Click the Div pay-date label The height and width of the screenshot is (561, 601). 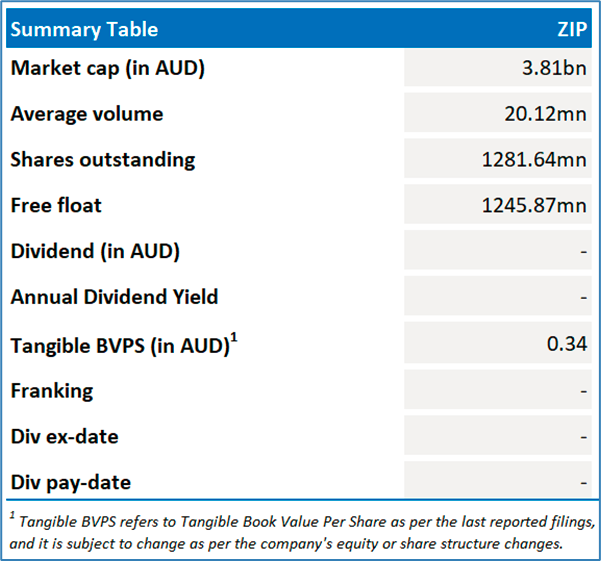71,483
